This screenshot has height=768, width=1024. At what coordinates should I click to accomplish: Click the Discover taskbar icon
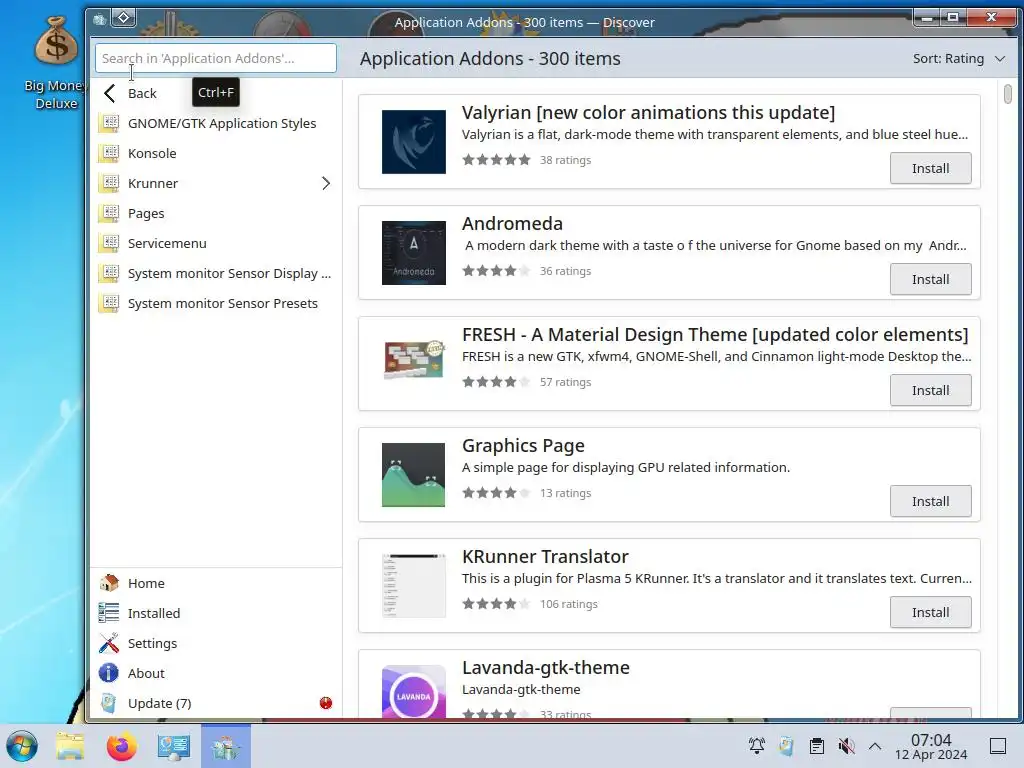[x=226, y=746]
